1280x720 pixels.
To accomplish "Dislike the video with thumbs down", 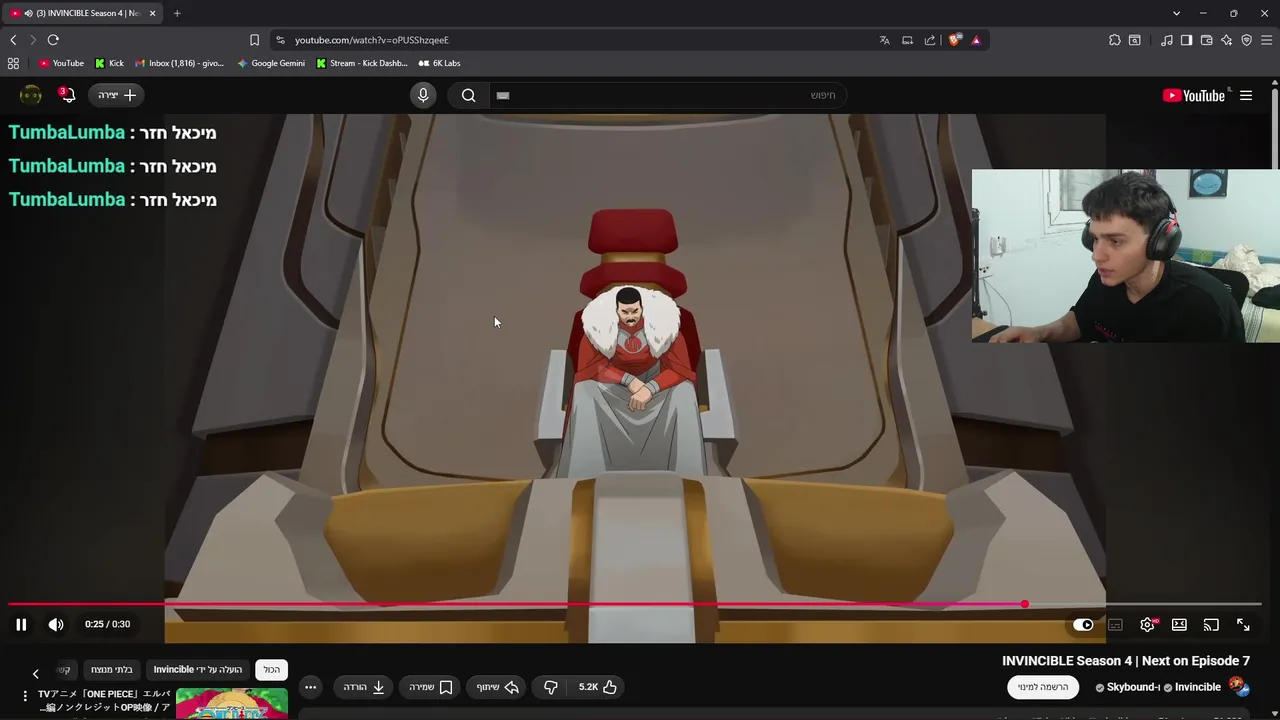I will (x=550, y=687).
